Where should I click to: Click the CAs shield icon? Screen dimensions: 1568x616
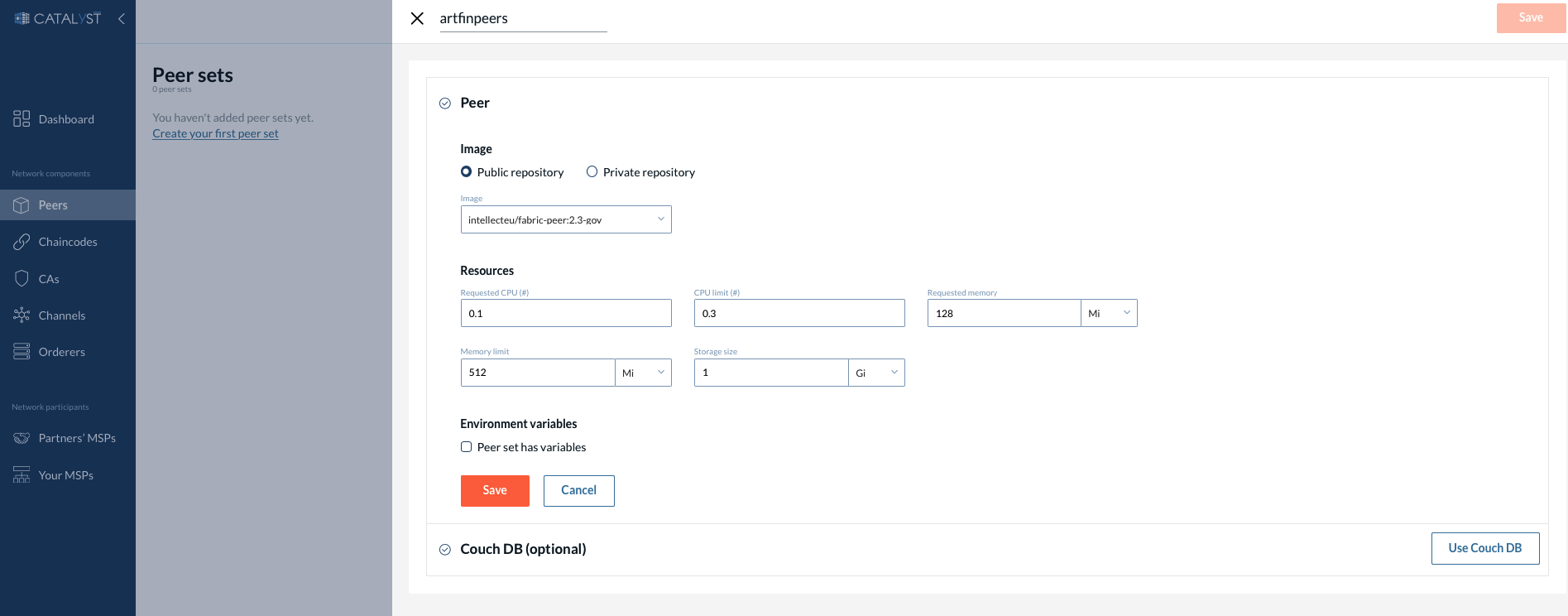[x=22, y=279]
